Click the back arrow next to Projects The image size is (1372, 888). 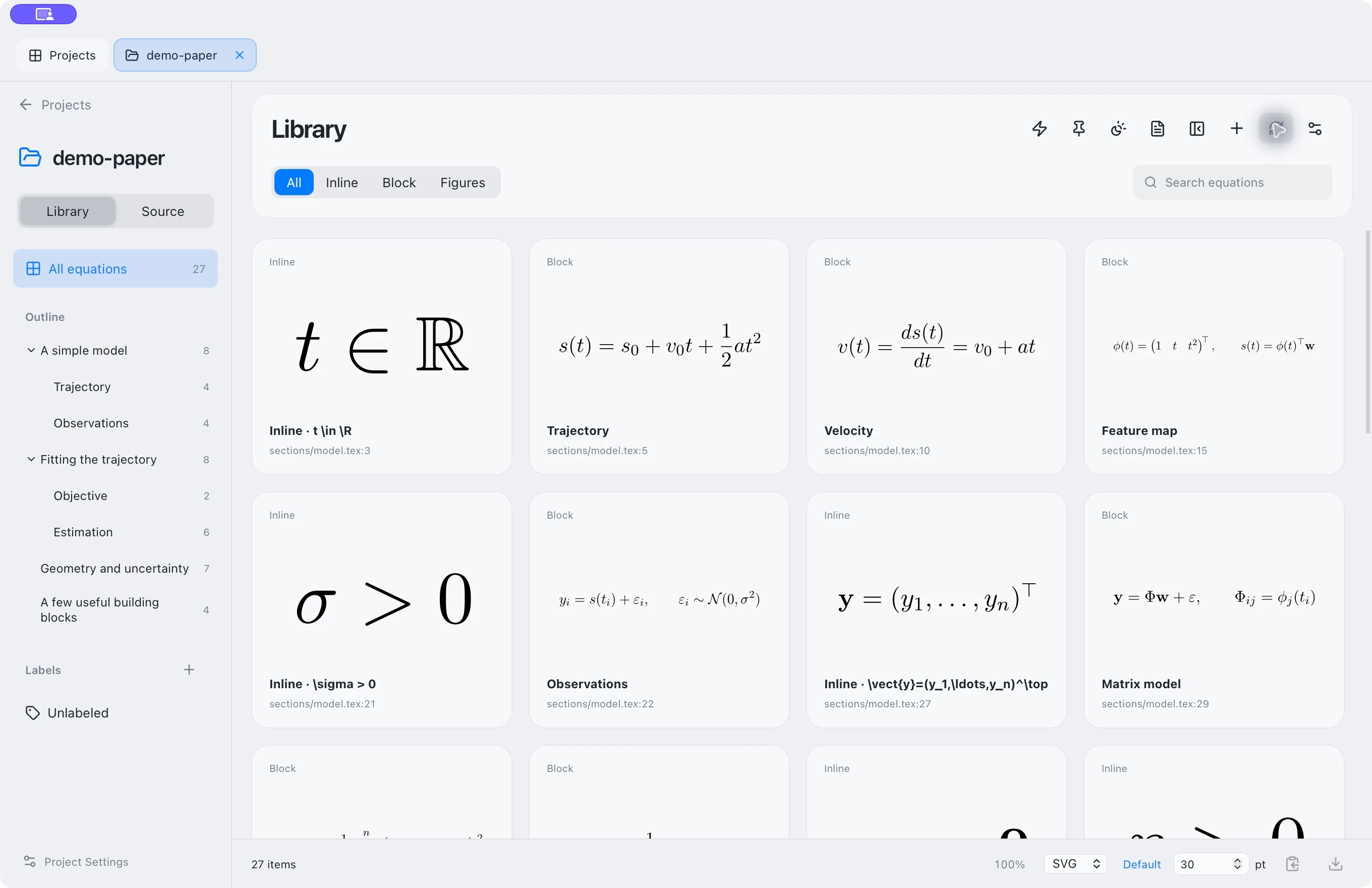pyautogui.click(x=25, y=104)
